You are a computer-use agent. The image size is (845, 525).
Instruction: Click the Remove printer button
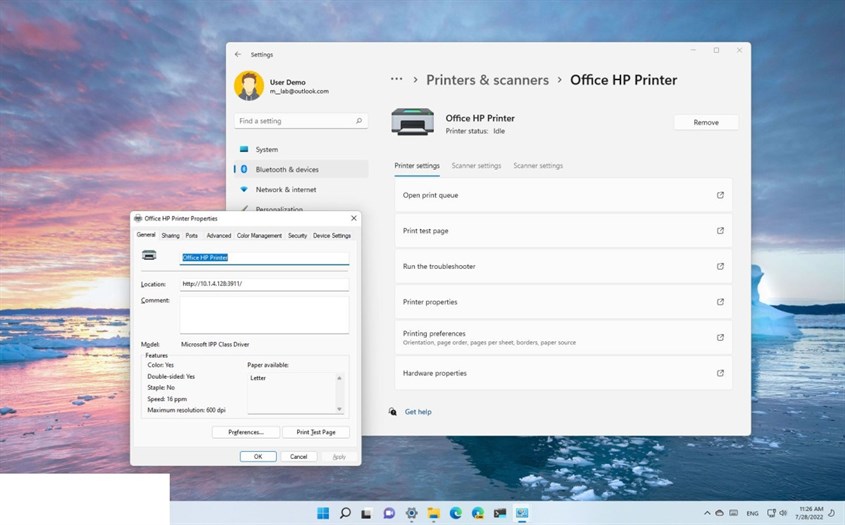coord(705,122)
